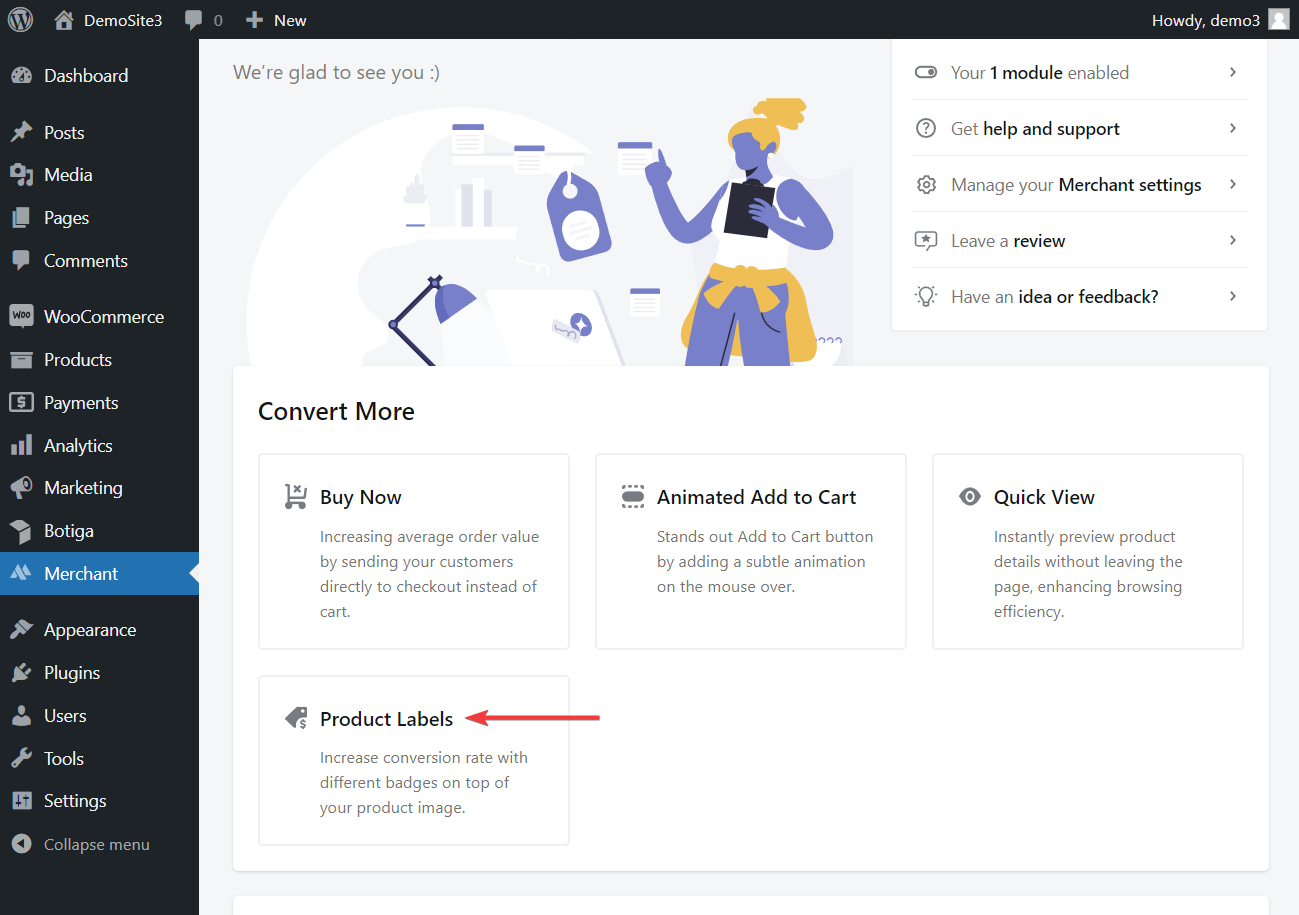The width and height of the screenshot is (1299, 915).
Task: Click the Appearance paintbrush icon
Action: pyautogui.click(x=21, y=630)
